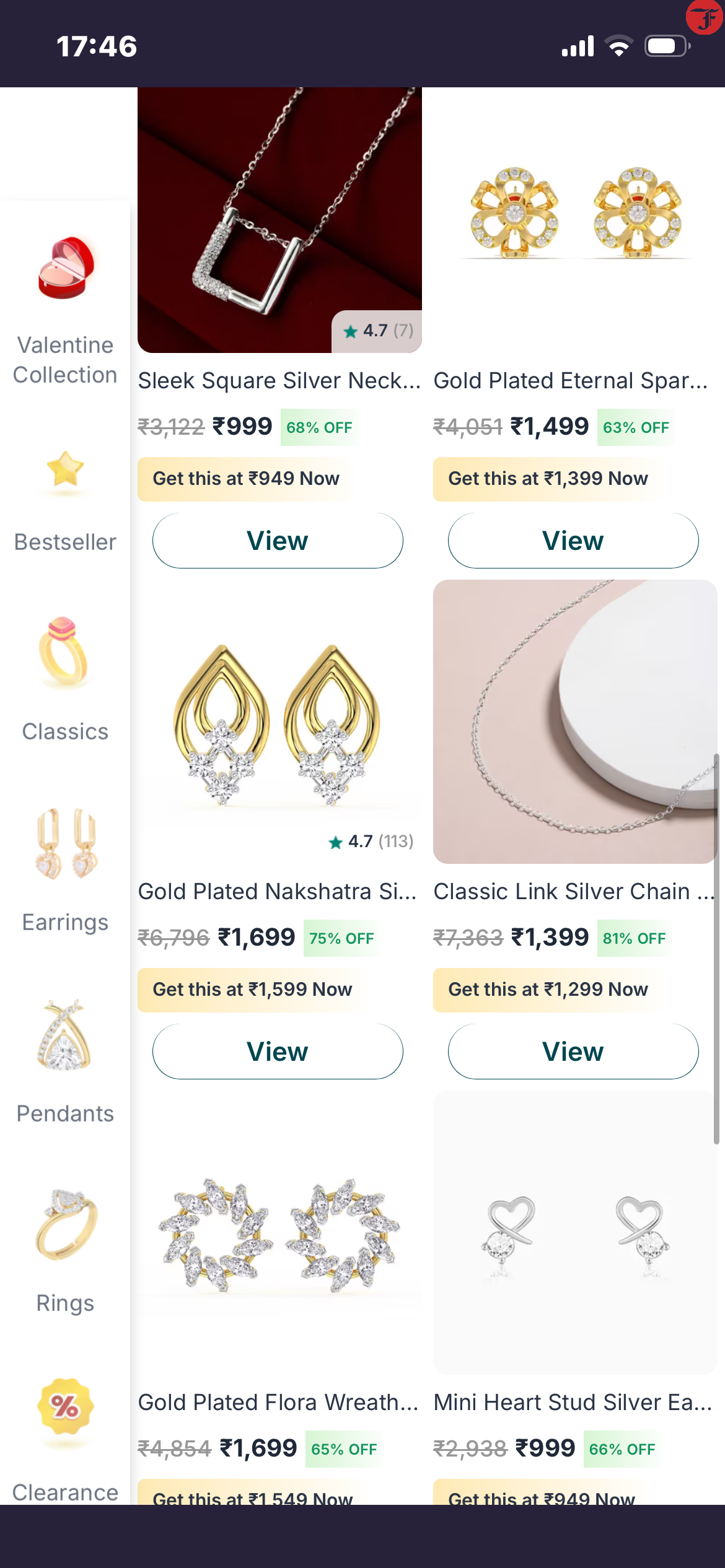Screen dimensions: 725x1568
Task: Choose the Pendants category icon
Action: [64, 1035]
